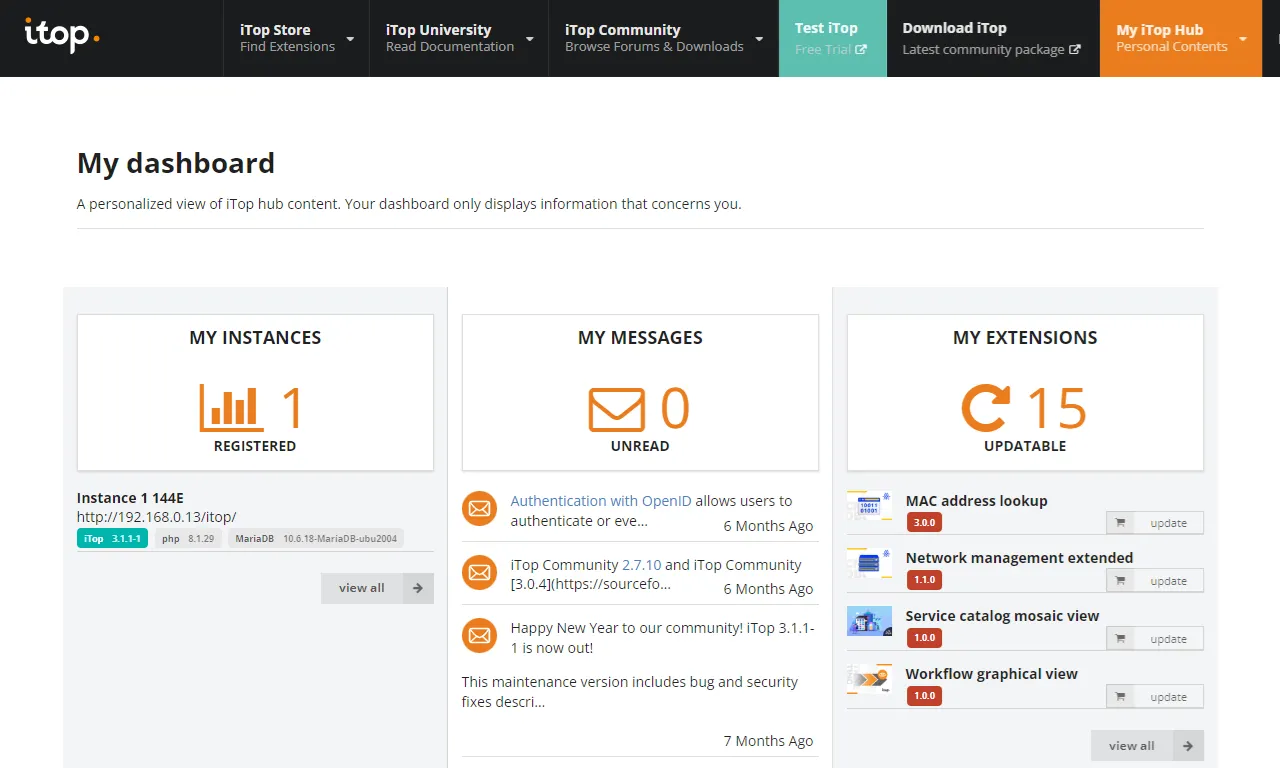
Task: Open Download iTop community package
Action: (993, 38)
